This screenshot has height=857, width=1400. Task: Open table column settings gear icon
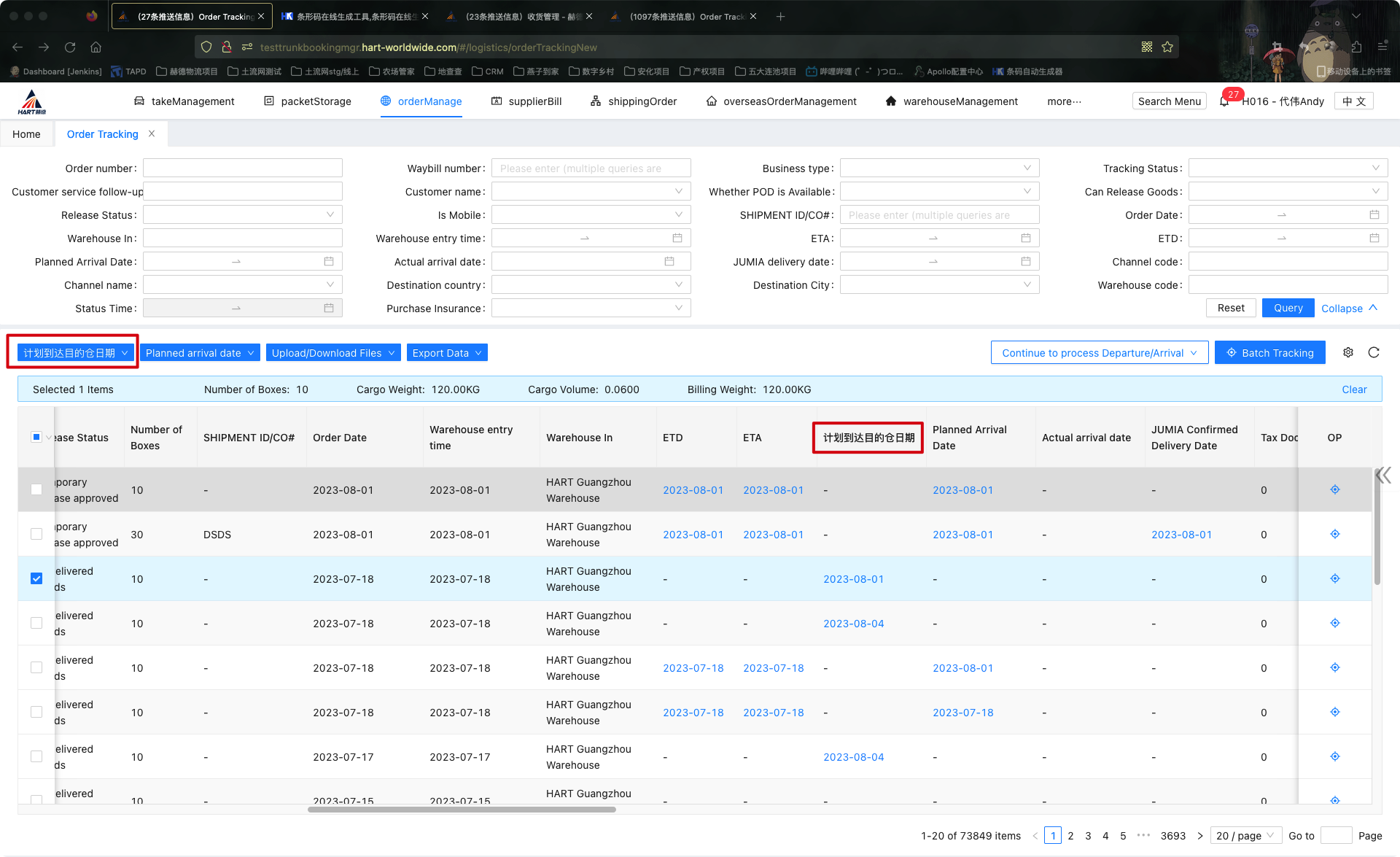point(1348,352)
